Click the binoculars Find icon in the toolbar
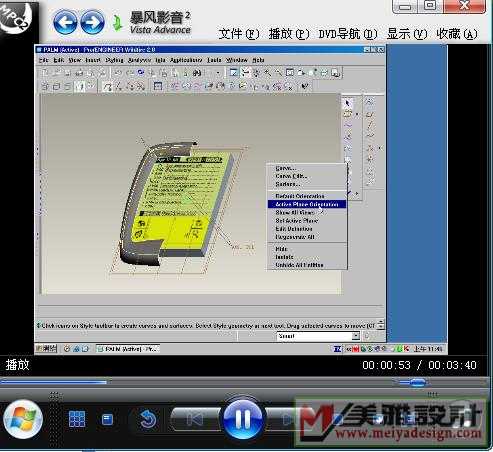 click(x=197, y=72)
